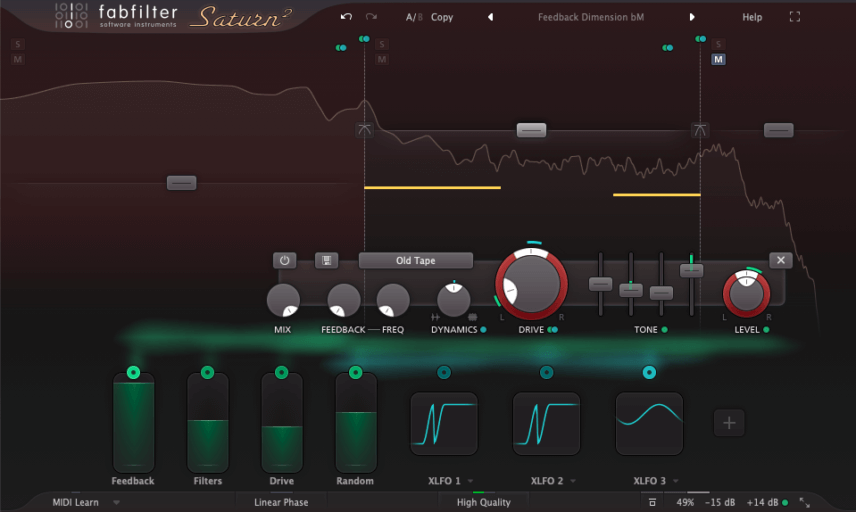This screenshot has width=856, height=512.
Task: Open the XLFO 2 waveform display
Action: (x=546, y=424)
